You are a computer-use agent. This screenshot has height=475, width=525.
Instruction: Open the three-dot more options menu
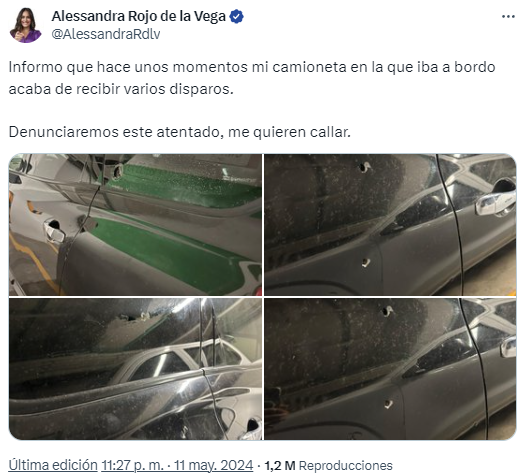tap(508, 16)
